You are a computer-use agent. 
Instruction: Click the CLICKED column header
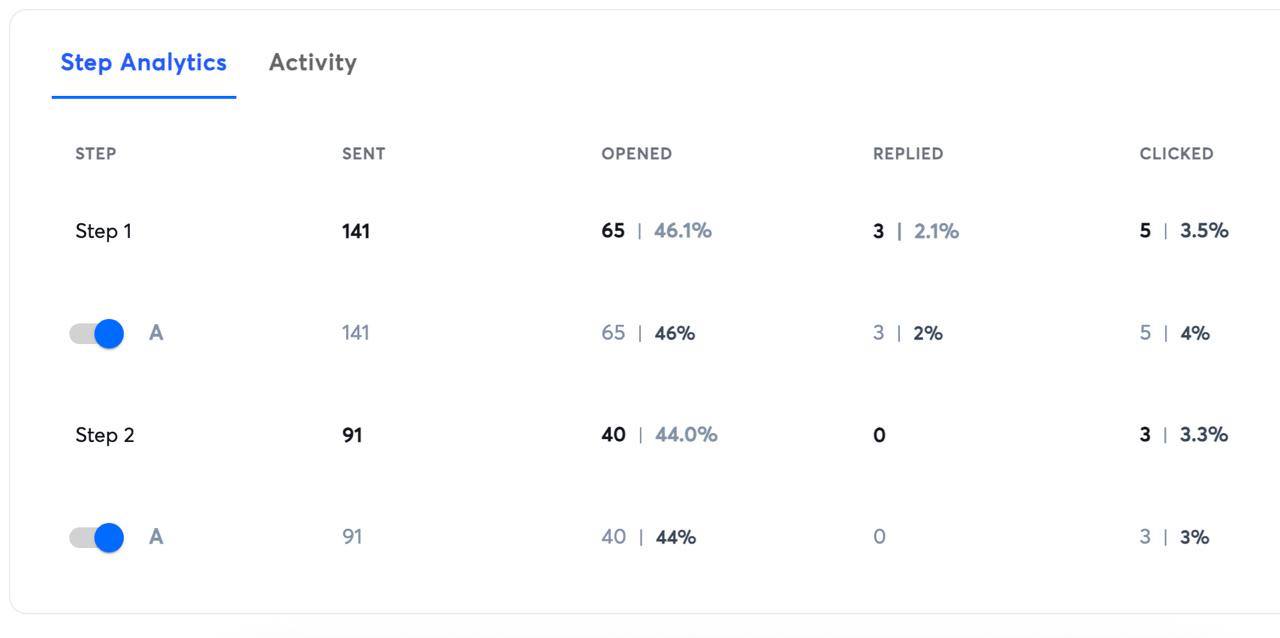[1176, 154]
